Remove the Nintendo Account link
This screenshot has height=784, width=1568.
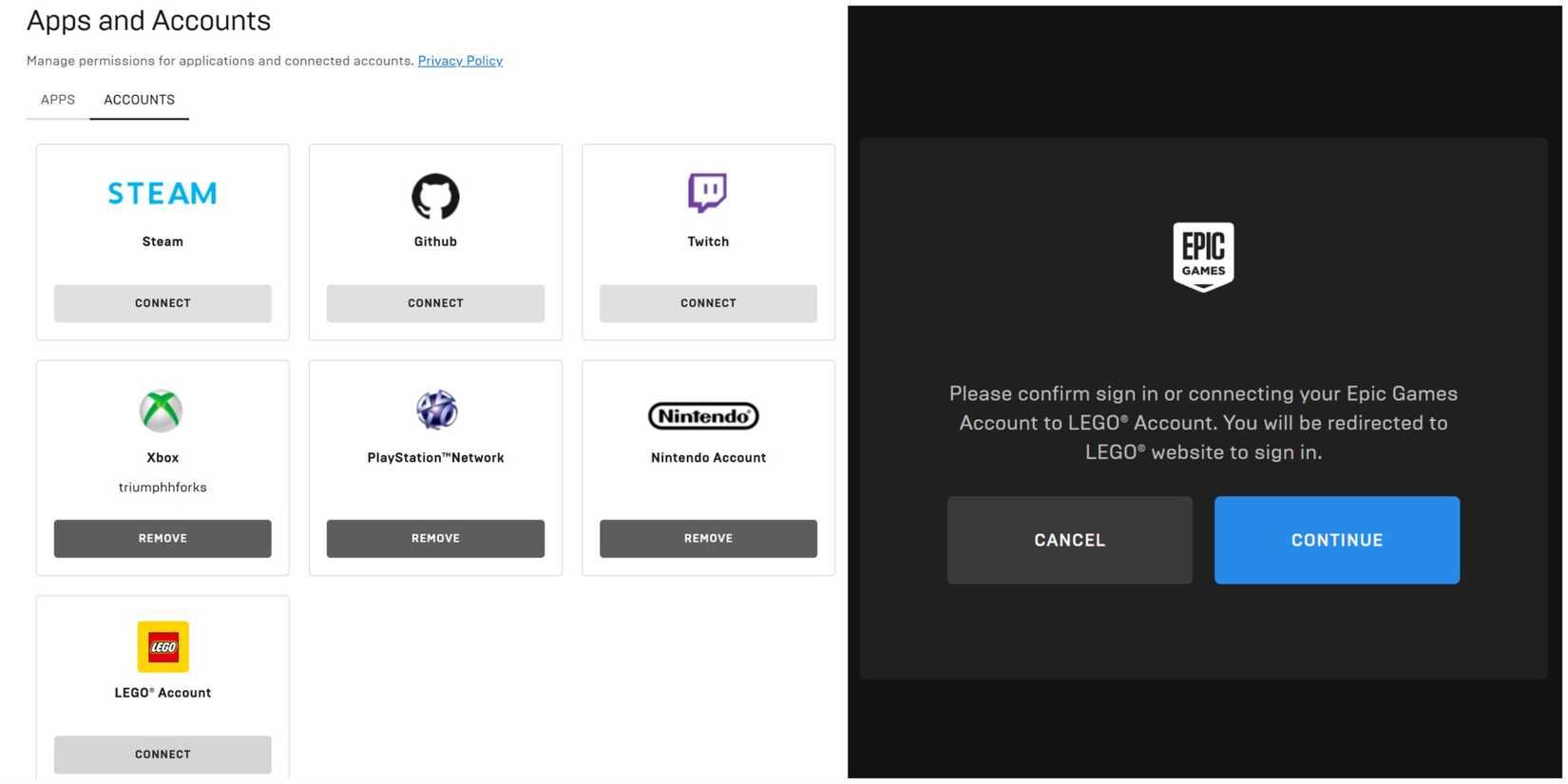tap(708, 539)
